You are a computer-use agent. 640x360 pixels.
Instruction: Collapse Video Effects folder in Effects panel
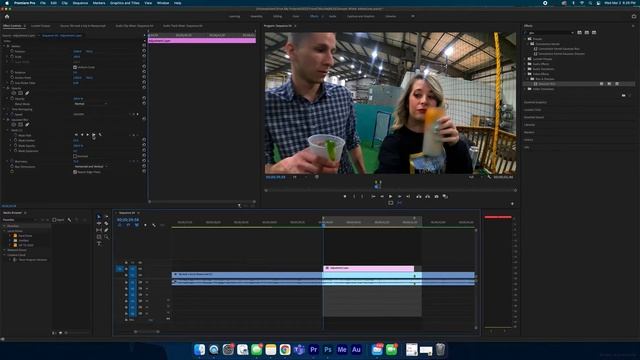pyautogui.click(x=526, y=74)
